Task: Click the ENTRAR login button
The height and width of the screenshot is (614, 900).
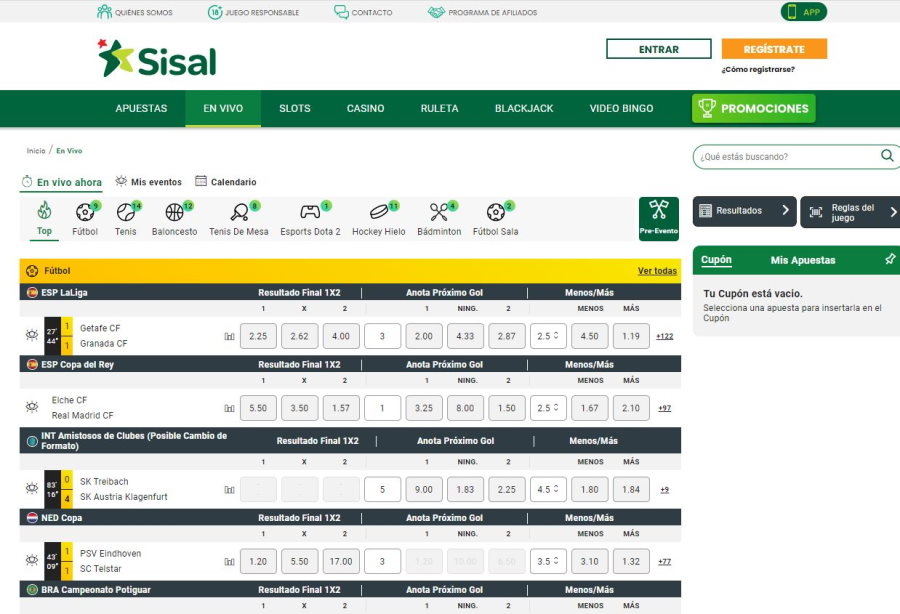Action: pyautogui.click(x=659, y=49)
